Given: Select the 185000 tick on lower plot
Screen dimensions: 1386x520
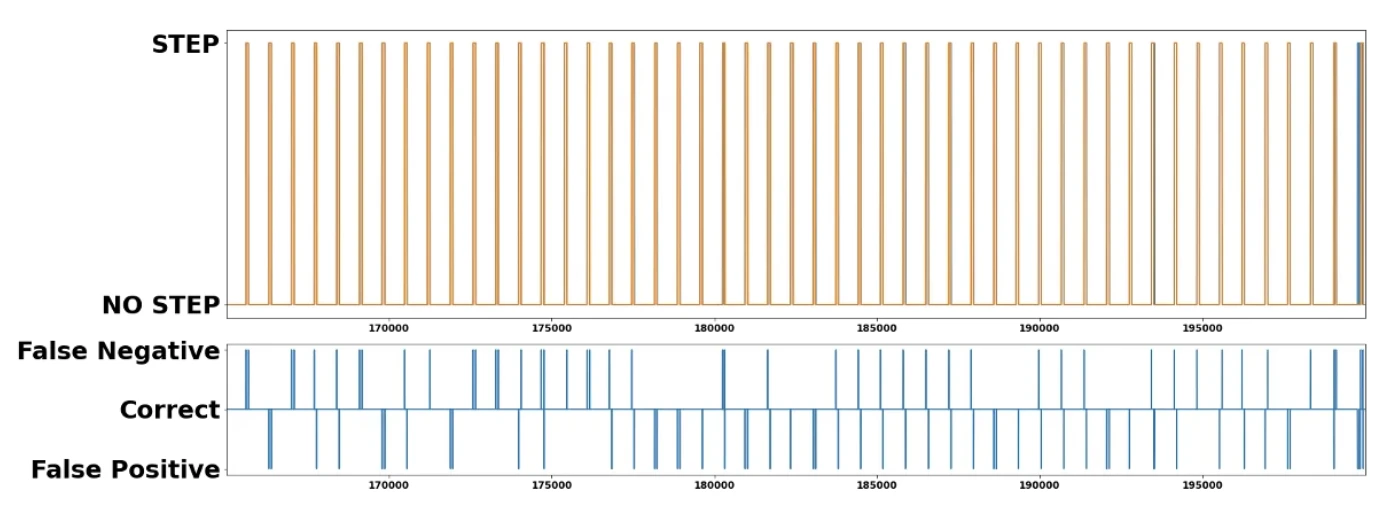Looking at the screenshot, I should 876,485.
